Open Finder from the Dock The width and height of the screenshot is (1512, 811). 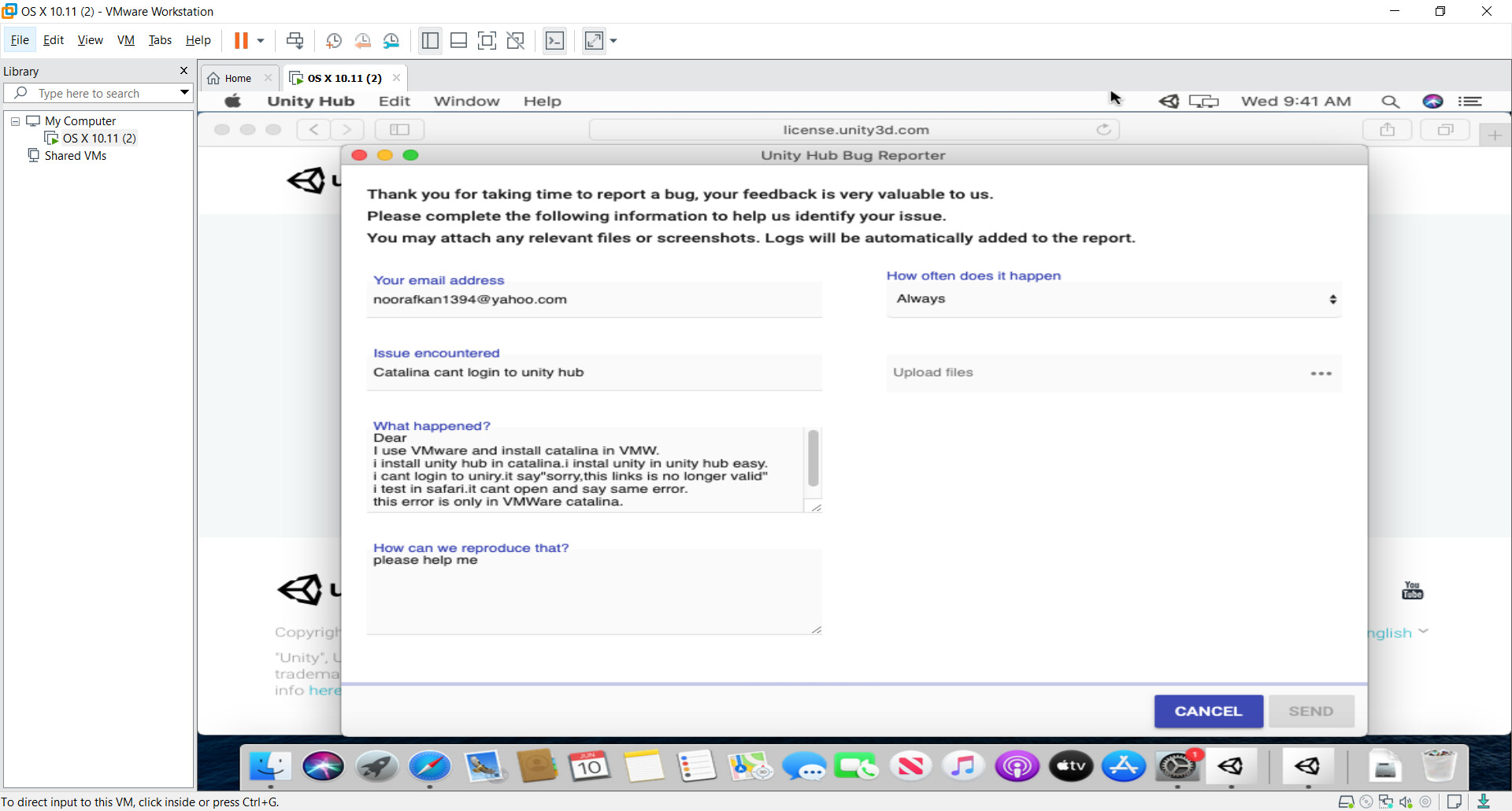click(x=269, y=765)
